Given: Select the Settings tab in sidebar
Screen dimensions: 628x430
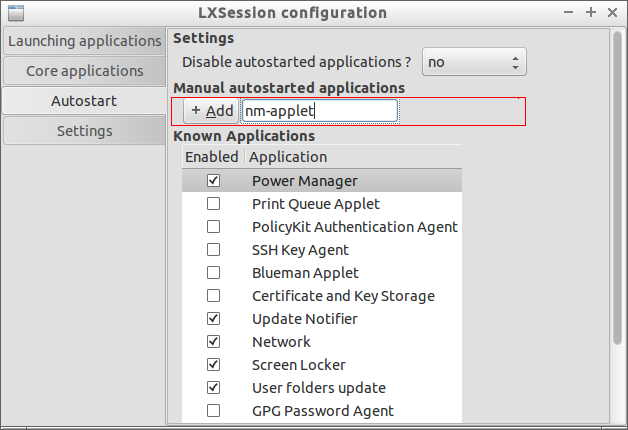Looking at the screenshot, I should [x=85, y=131].
